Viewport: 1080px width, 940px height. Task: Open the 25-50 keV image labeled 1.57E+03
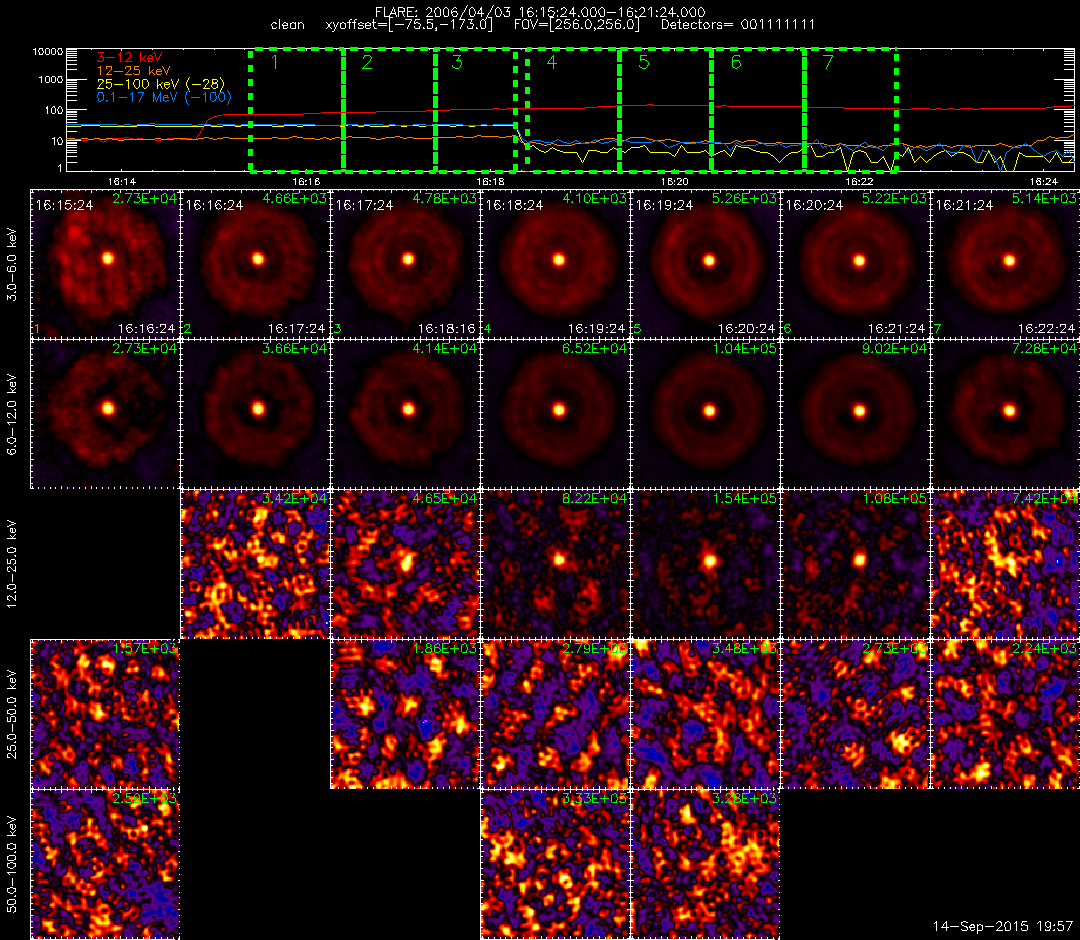click(105, 715)
